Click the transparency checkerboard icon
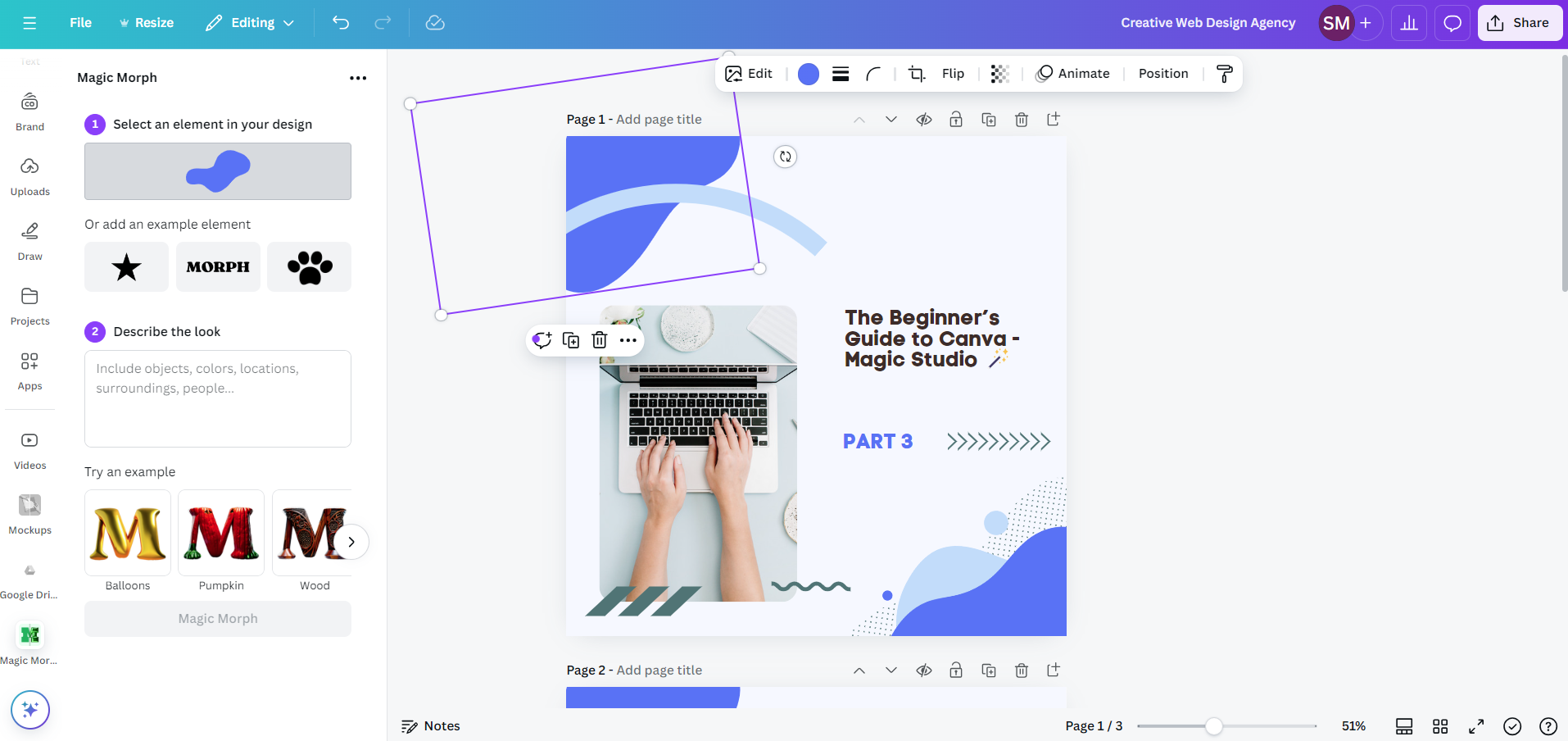The height and width of the screenshot is (741, 1568). tap(999, 74)
